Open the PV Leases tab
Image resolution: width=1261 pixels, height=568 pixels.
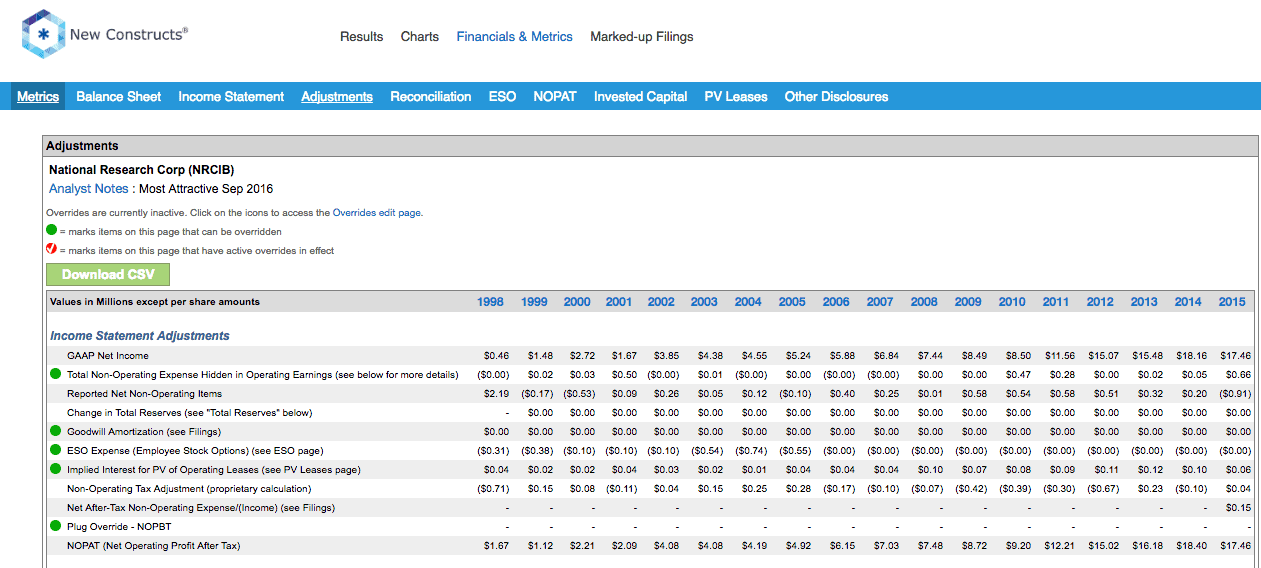click(x=736, y=97)
